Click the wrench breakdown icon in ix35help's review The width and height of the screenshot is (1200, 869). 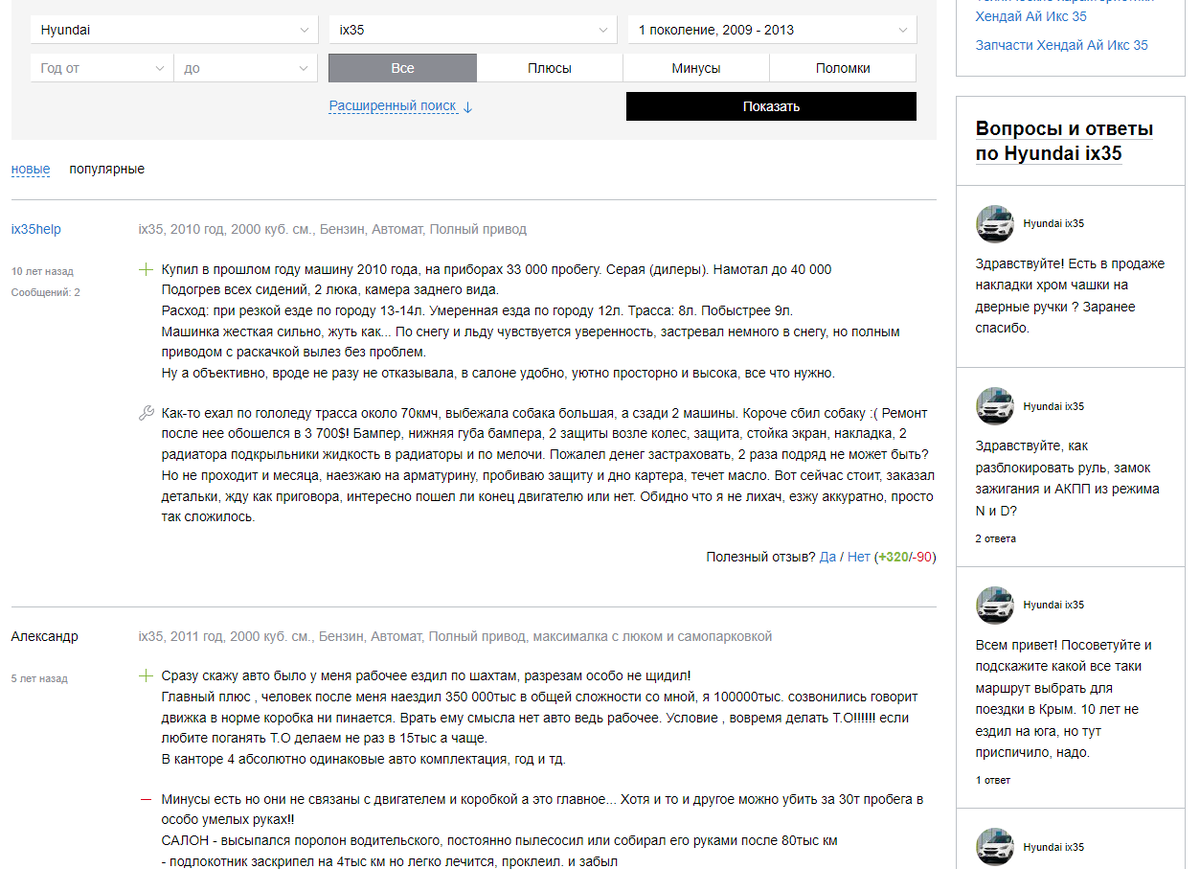145,412
